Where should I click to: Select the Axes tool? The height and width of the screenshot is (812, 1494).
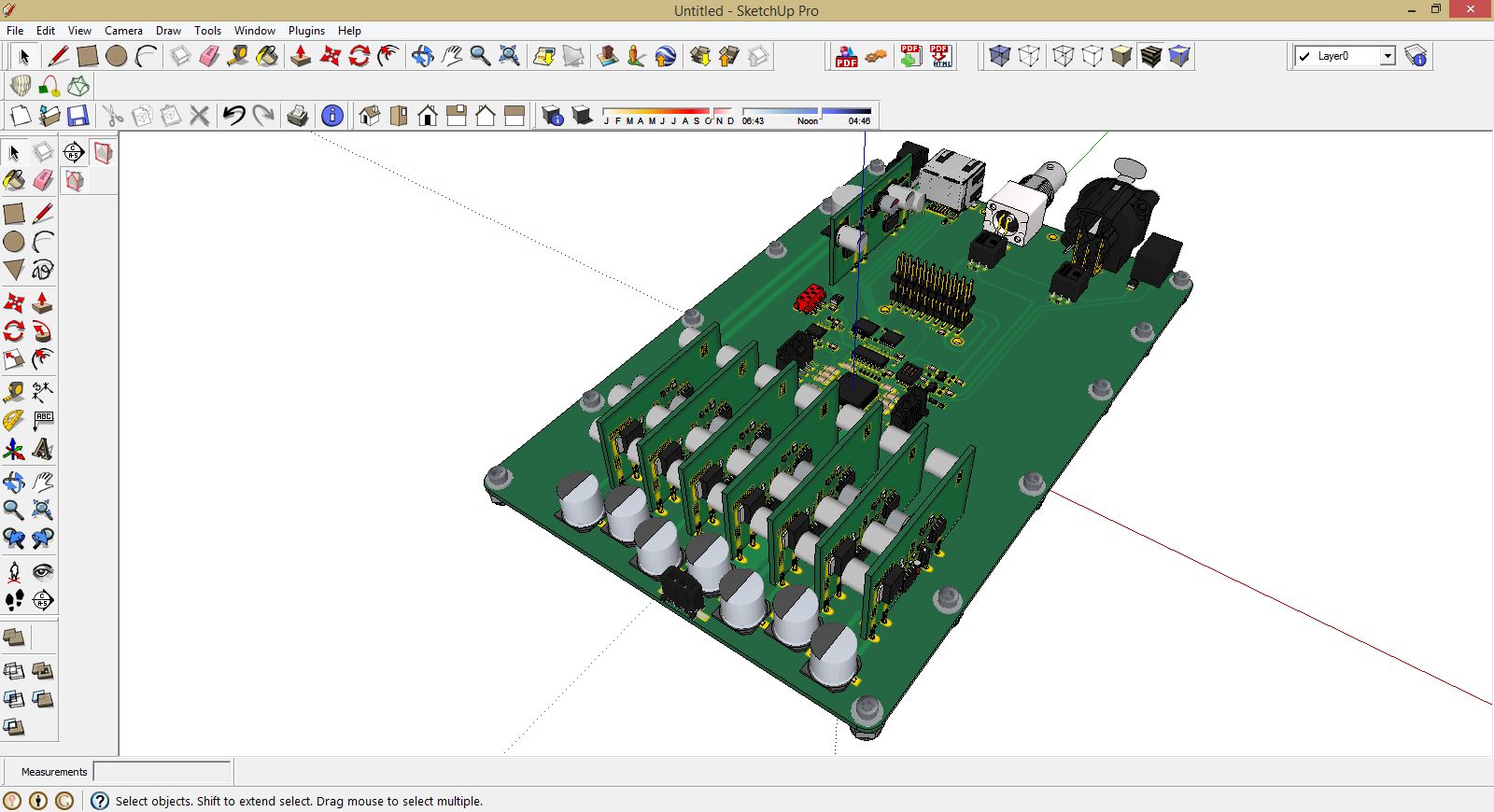click(x=14, y=450)
